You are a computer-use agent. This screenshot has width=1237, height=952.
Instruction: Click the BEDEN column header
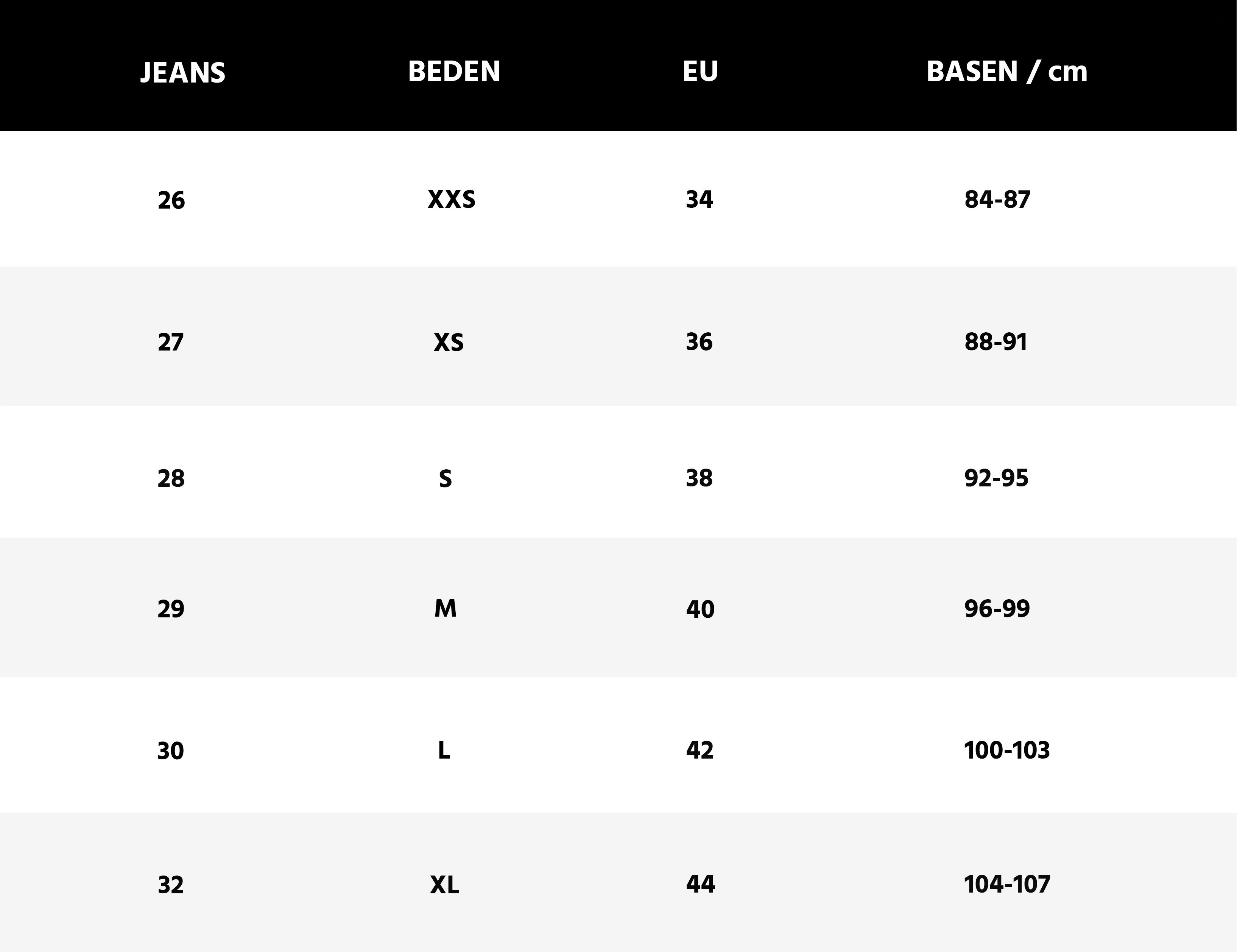pyautogui.click(x=454, y=72)
